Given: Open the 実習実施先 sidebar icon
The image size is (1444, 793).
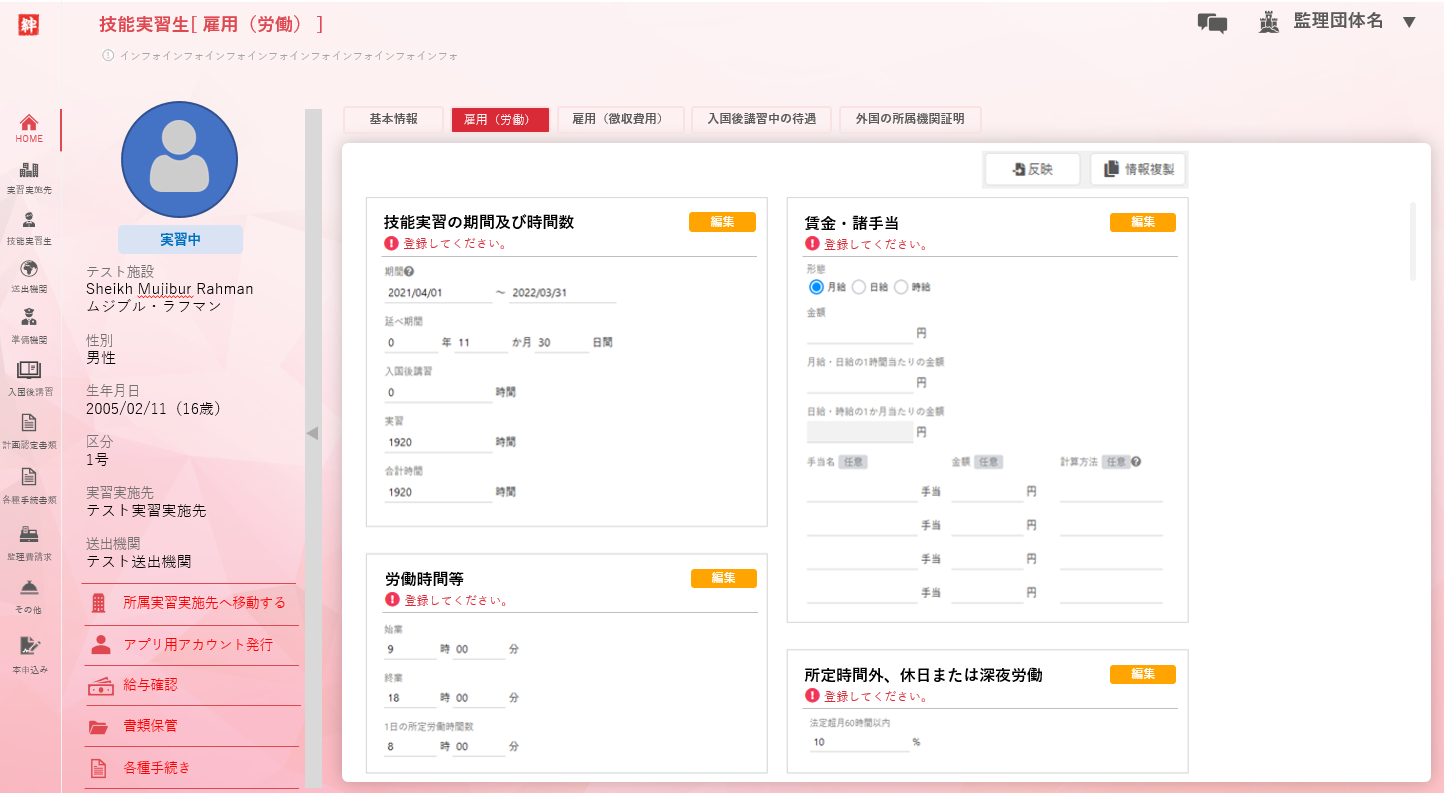Looking at the screenshot, I should point(29,171).
